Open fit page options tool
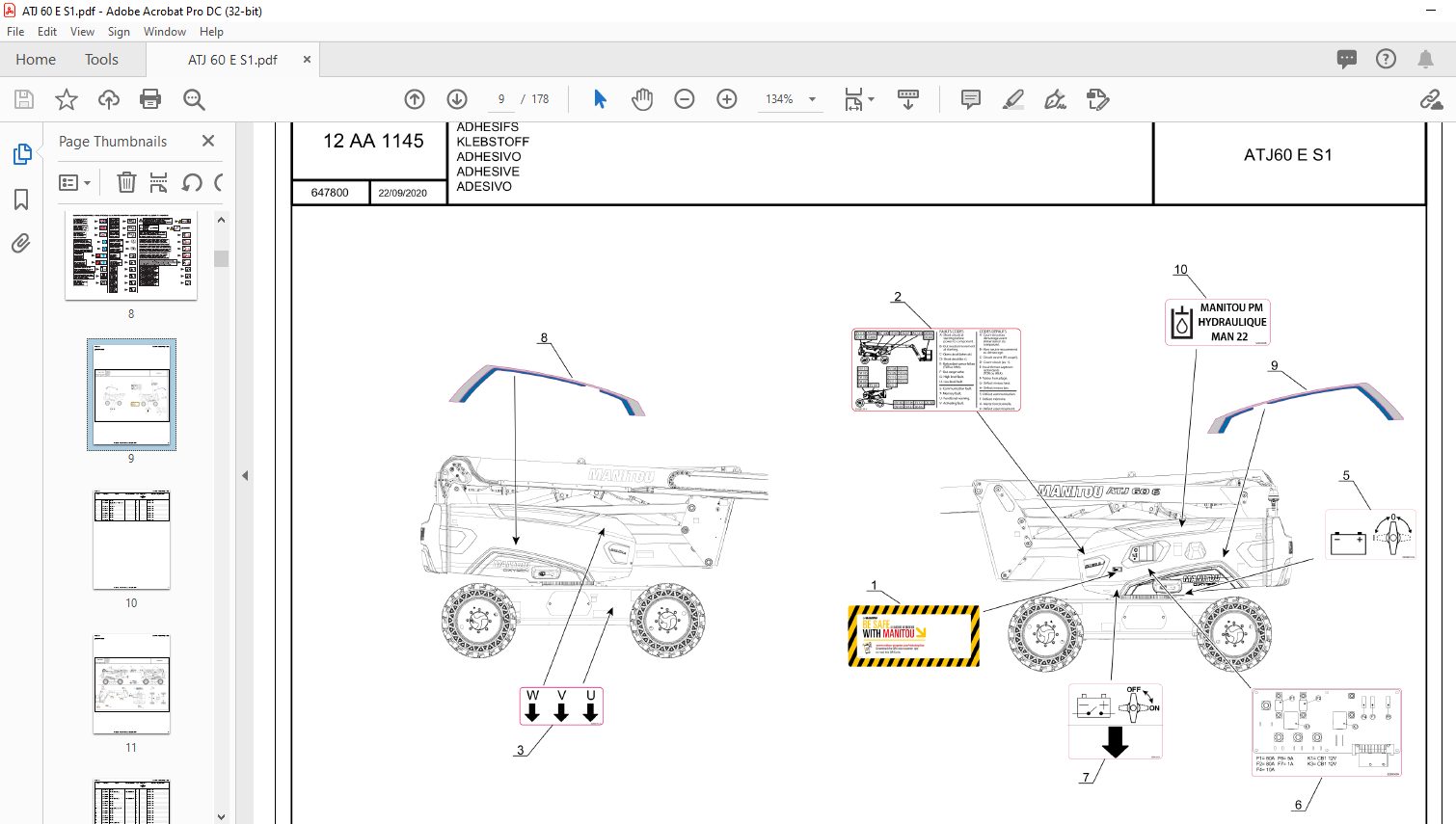 point(853,99)
